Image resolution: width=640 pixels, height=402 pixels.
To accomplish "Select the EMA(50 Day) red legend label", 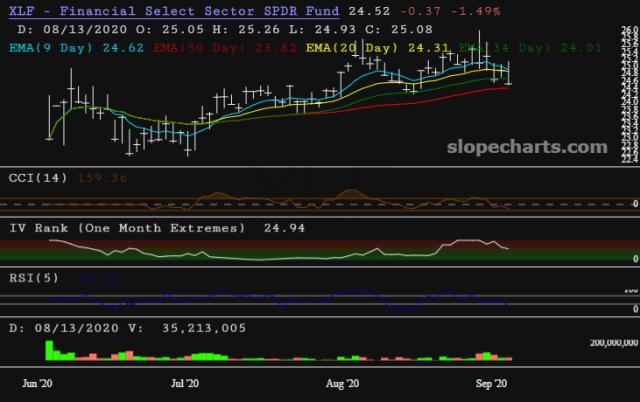I will pos(225,48).
